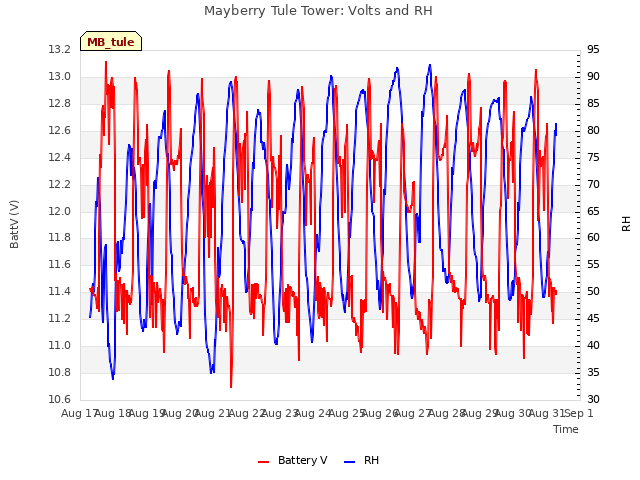The image size is (640, 480).
Task: Click the 40 right axis tick label
Action: point(593,345)
